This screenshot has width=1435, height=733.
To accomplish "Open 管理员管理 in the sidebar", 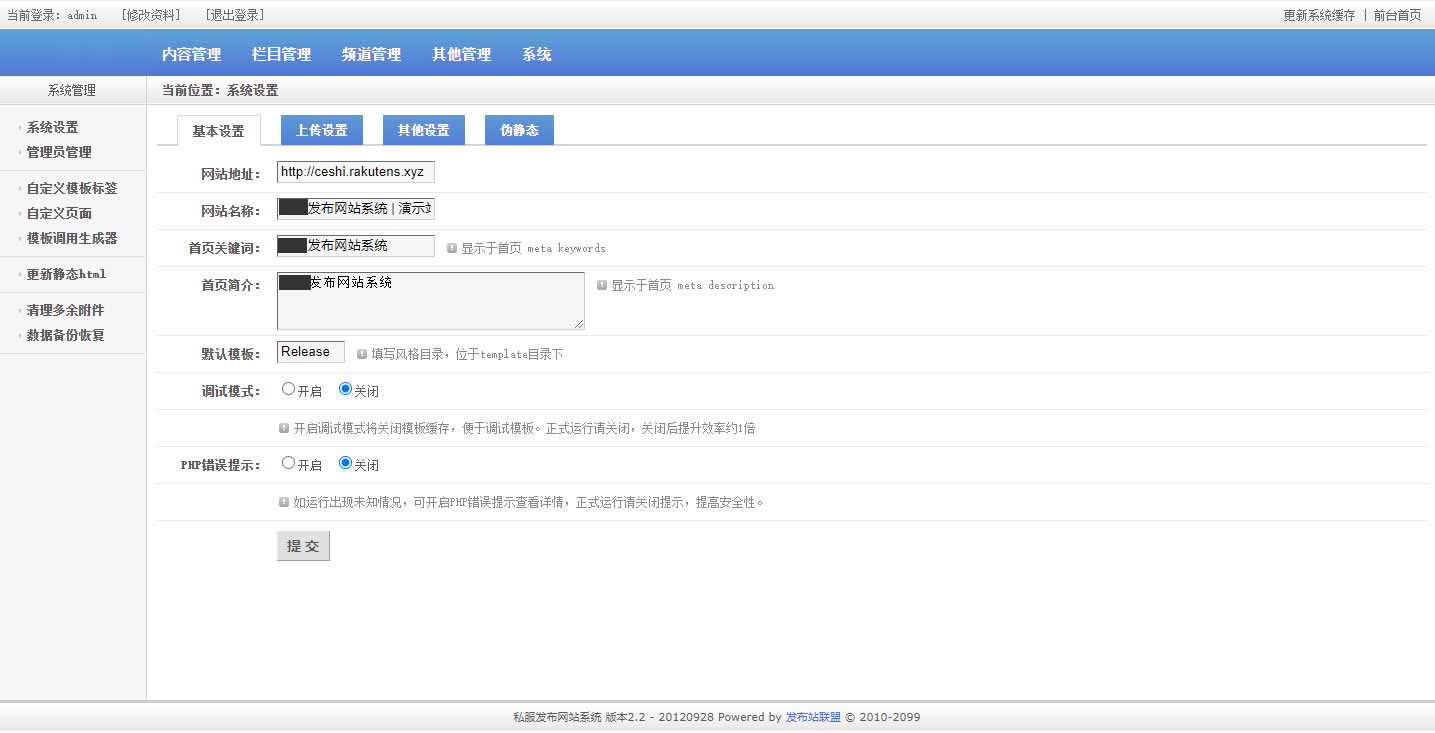I will (x=59, y=153).
